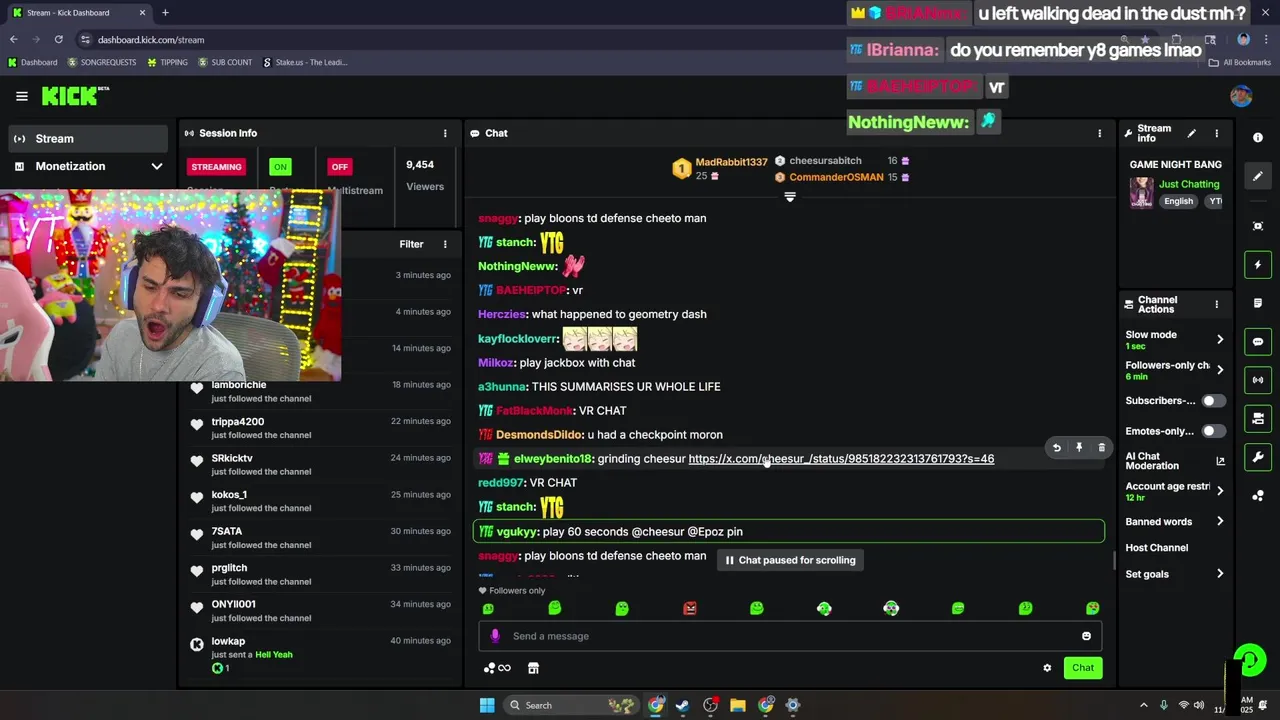Screen dimensions: 1280x720
Task: Open the Stake.us bookmark
Action: (x=304, y=62)
